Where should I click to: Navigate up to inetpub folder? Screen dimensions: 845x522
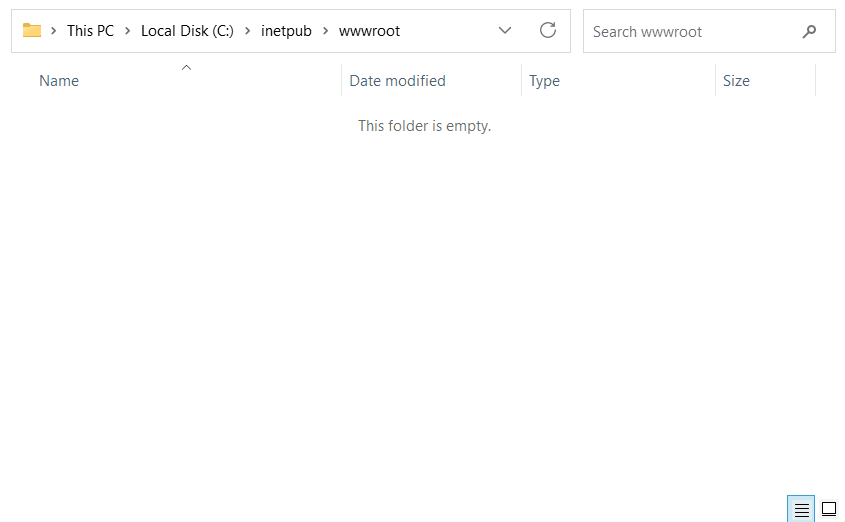[286, 31]
